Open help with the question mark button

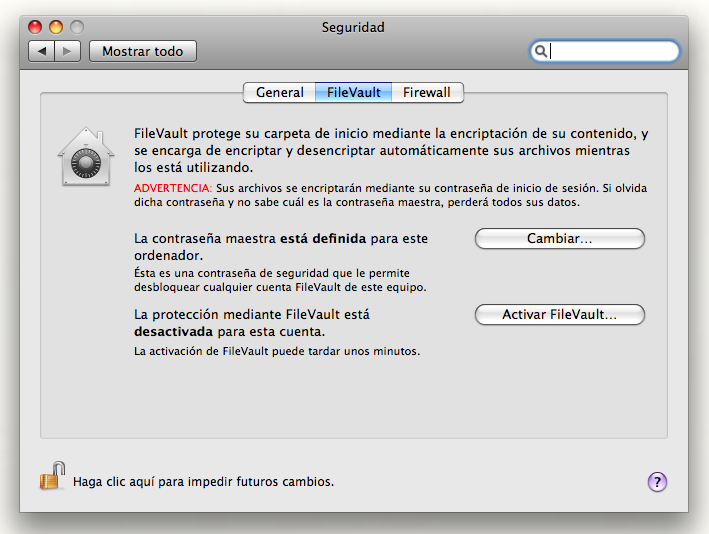(657, 482)
